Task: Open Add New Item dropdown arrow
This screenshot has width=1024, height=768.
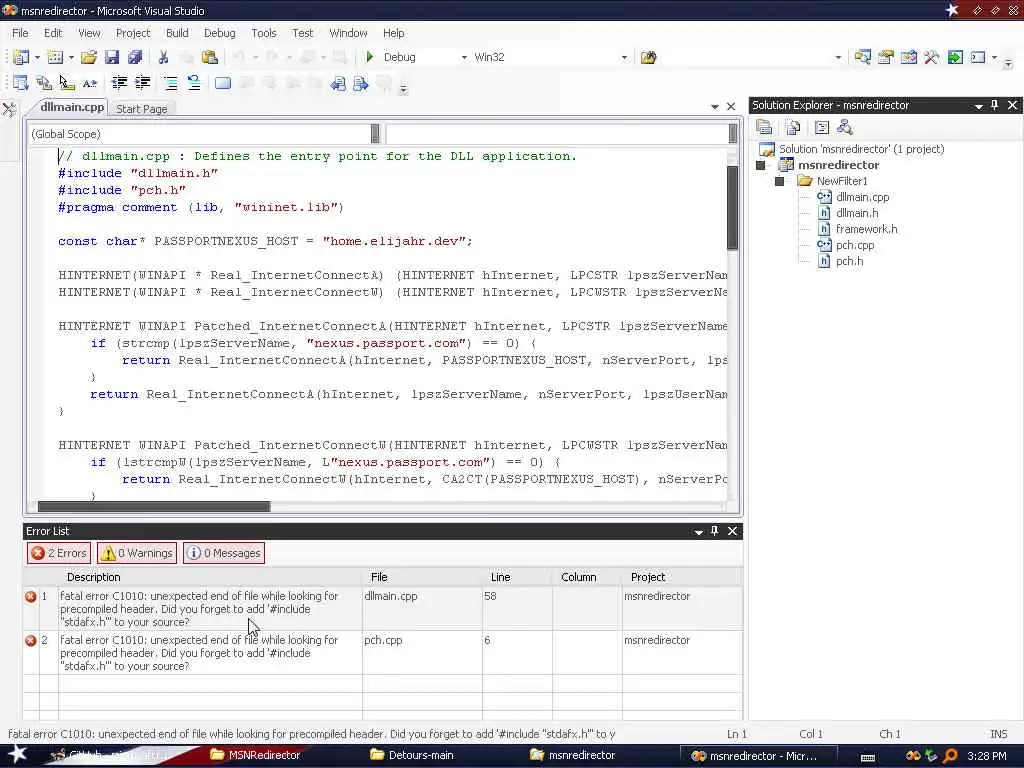Action: tap(71, 57)
